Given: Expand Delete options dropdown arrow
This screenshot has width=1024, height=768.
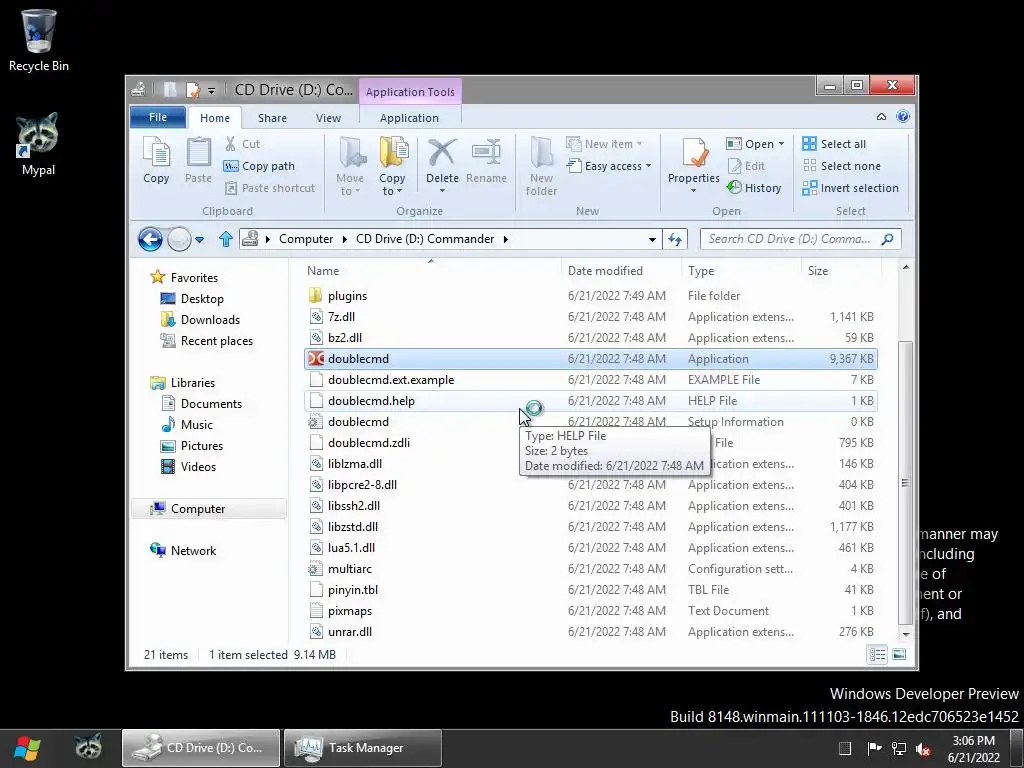Looking at the screenshot, I should [442, 191].
